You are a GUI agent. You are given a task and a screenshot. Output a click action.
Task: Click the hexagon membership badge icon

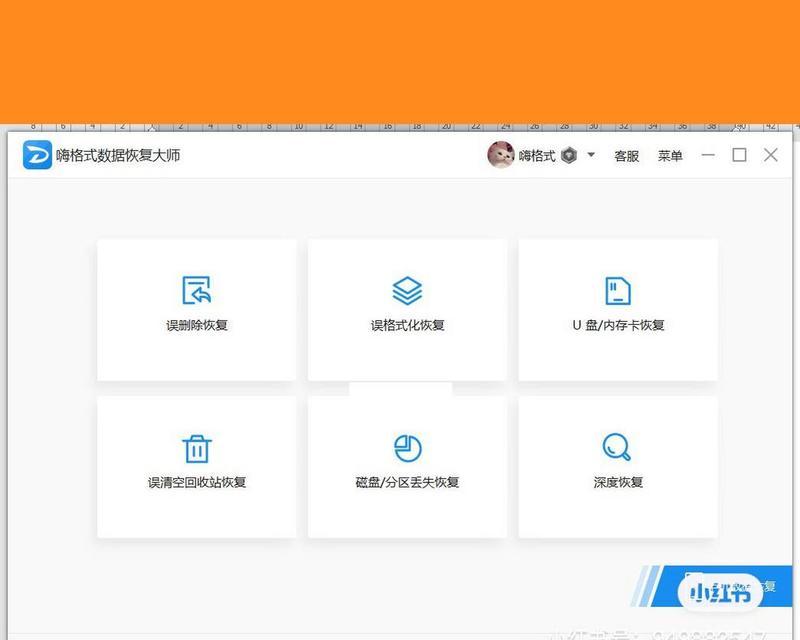(569, 155)
